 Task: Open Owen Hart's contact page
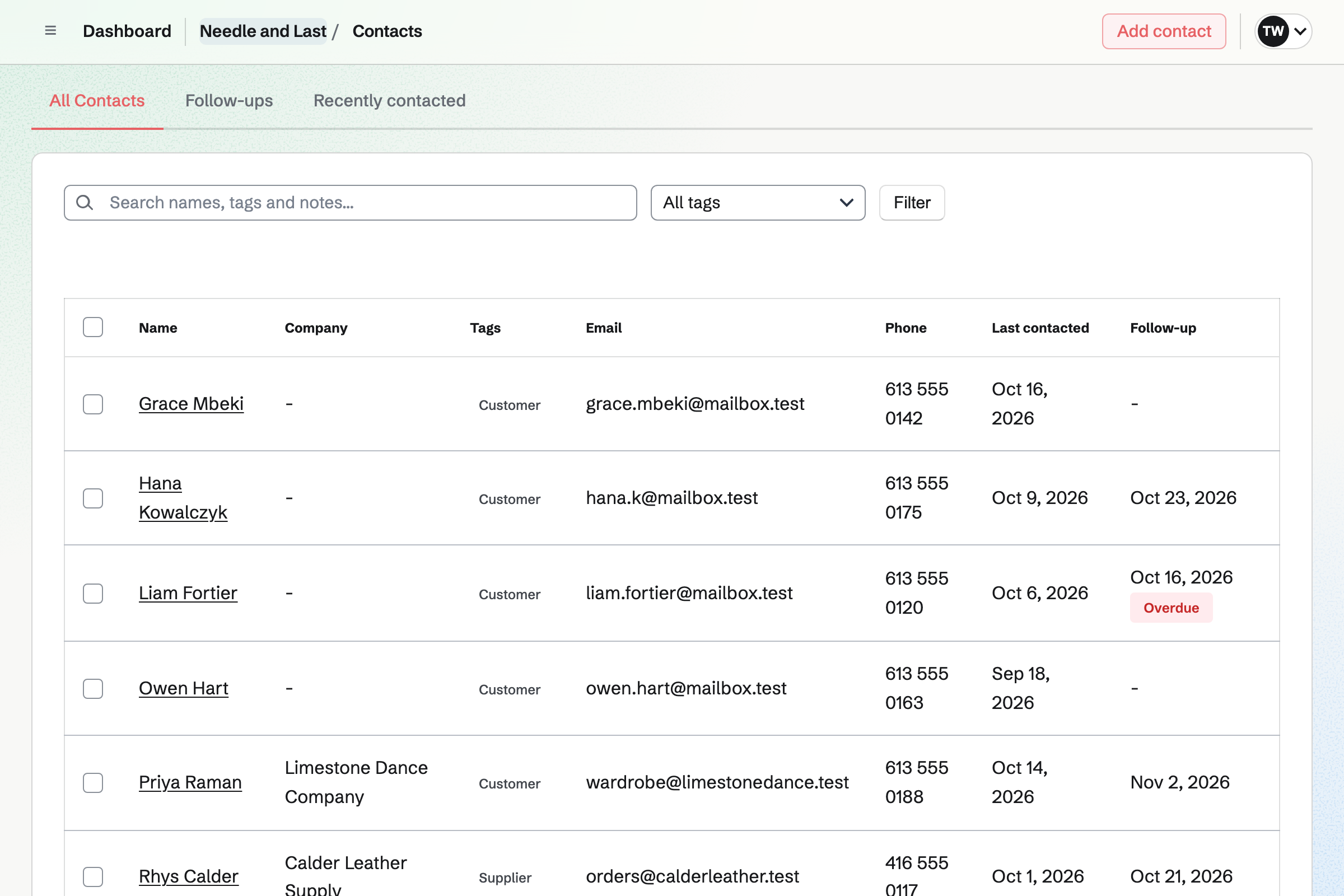pos(184,688)
